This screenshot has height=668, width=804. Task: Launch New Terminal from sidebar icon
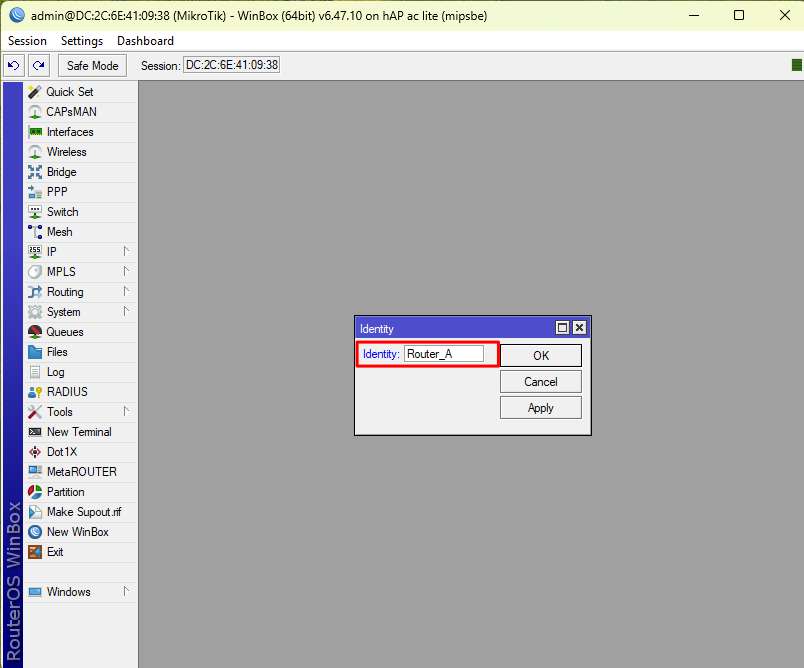pyautogui.click(x=35, y=432)
